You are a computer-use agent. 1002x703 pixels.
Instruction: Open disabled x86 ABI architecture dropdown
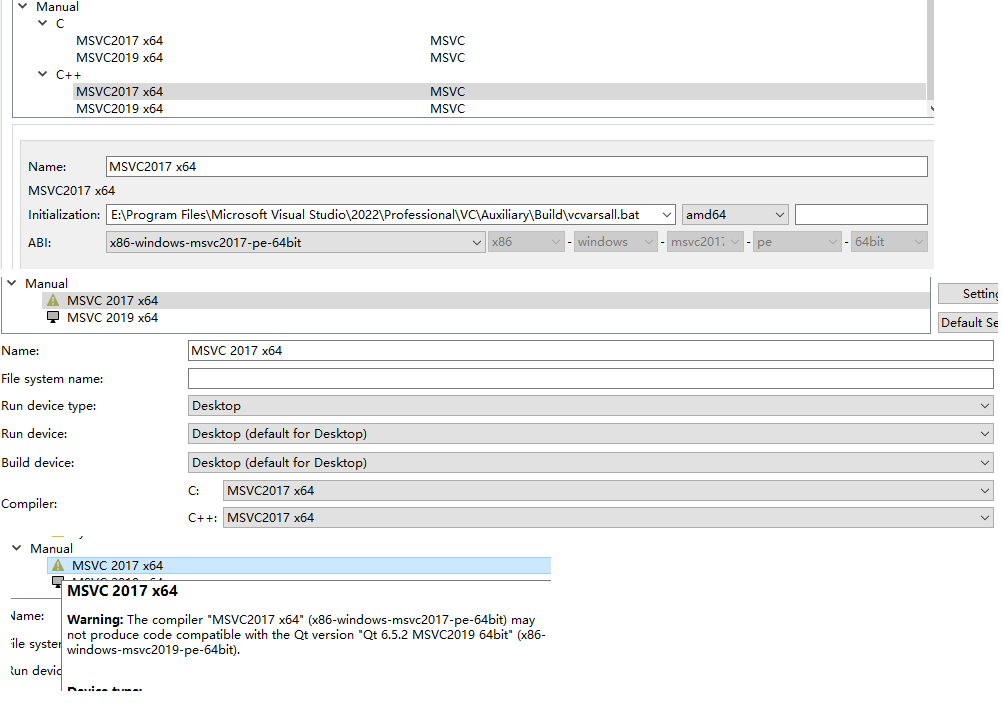coord(526,242)
